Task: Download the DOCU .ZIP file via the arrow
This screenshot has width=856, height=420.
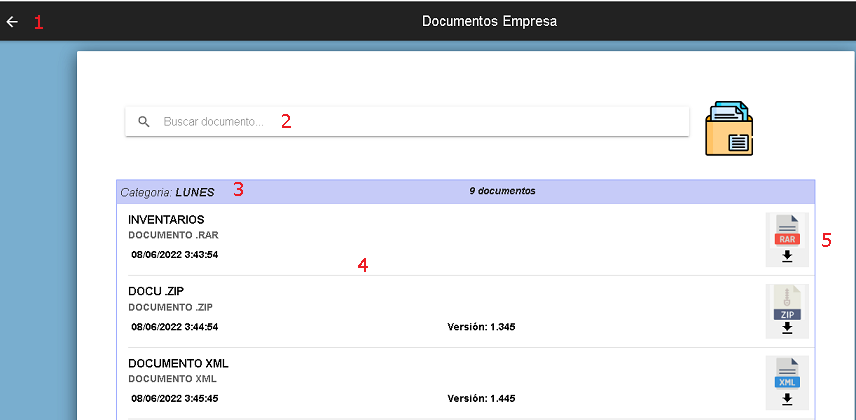Action: click(x=787, y=328)
